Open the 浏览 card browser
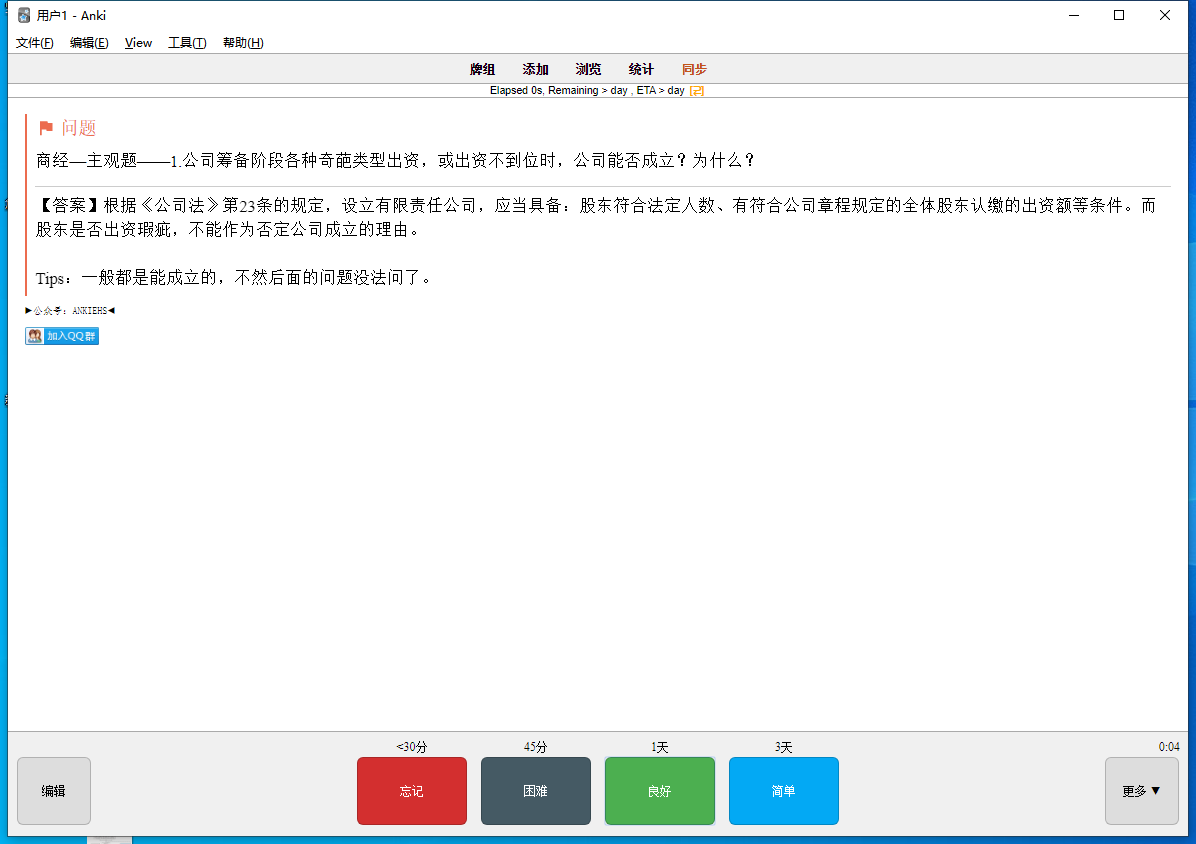Image resolution: width=1196 pixels, height=844 pixels. [588, 69]
